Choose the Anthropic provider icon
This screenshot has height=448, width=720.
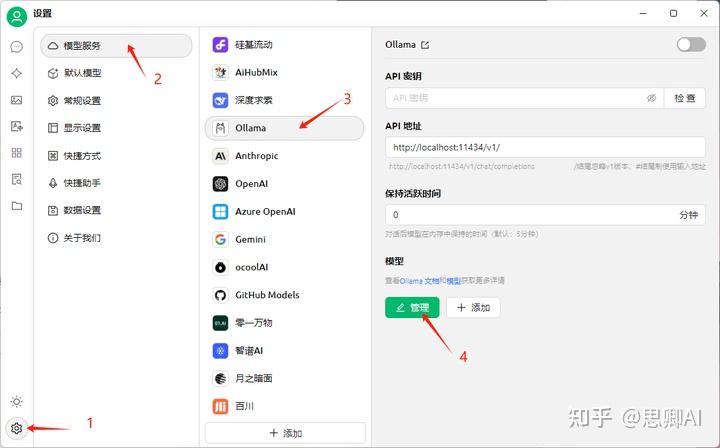pos(220,156)
